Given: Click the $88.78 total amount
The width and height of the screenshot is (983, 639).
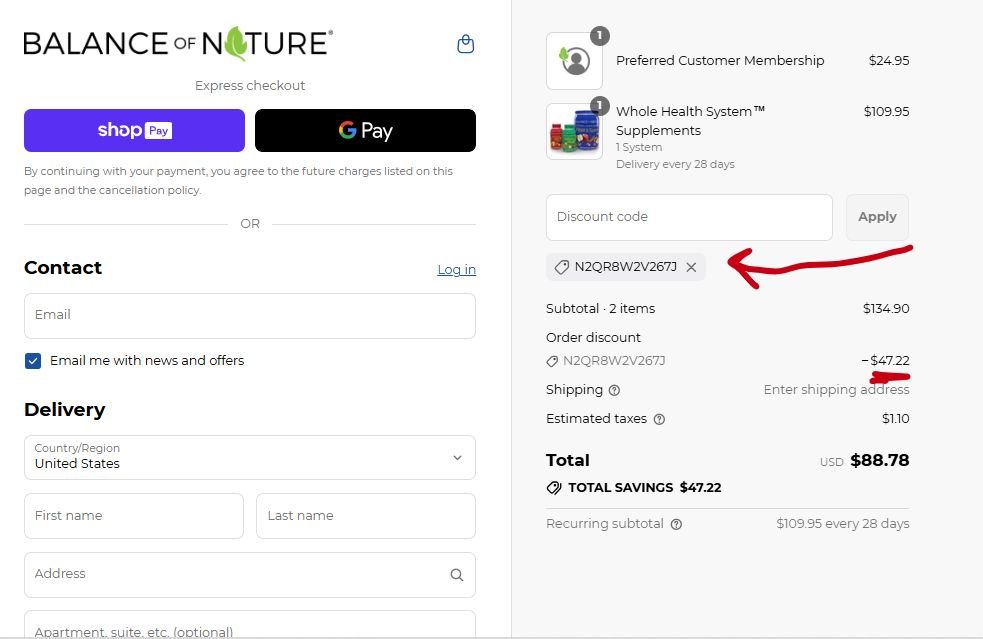Looking at the screenshot, I should tap(880, 460).
